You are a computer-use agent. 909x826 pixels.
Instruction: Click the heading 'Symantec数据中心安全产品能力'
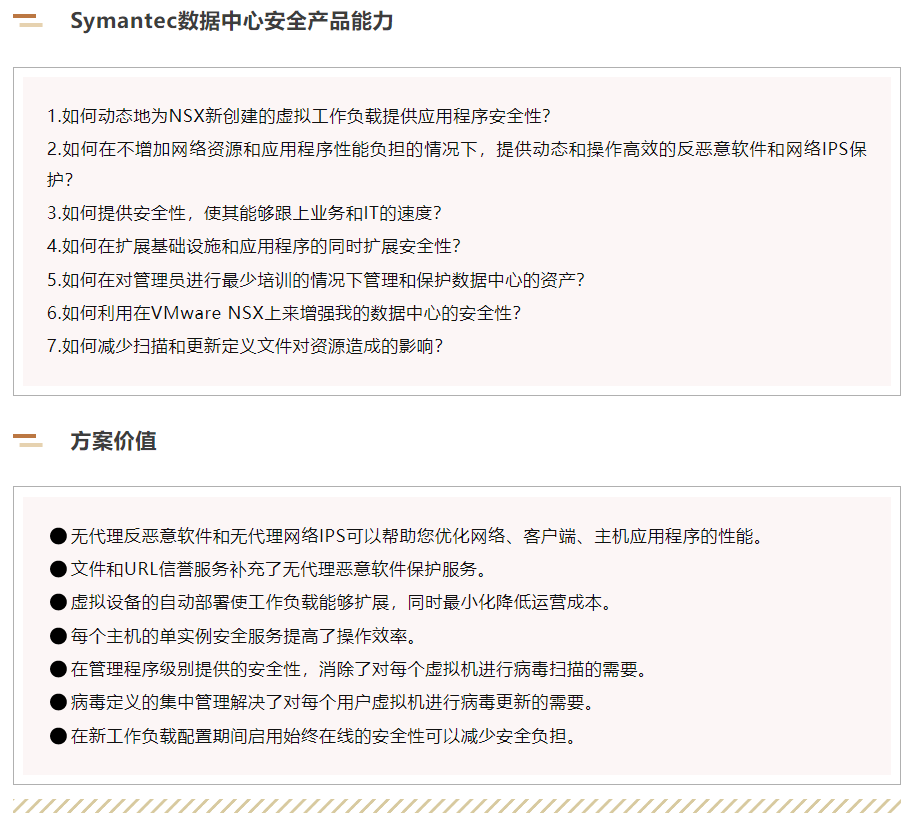click(231, 21)
